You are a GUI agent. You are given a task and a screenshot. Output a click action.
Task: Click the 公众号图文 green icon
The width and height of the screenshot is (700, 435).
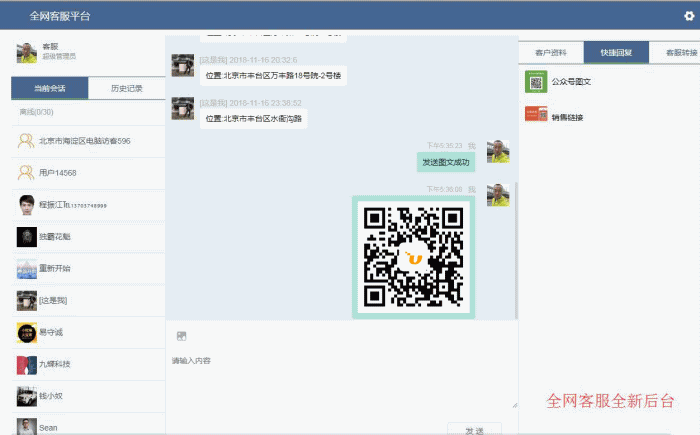click(x=536, y=81)
